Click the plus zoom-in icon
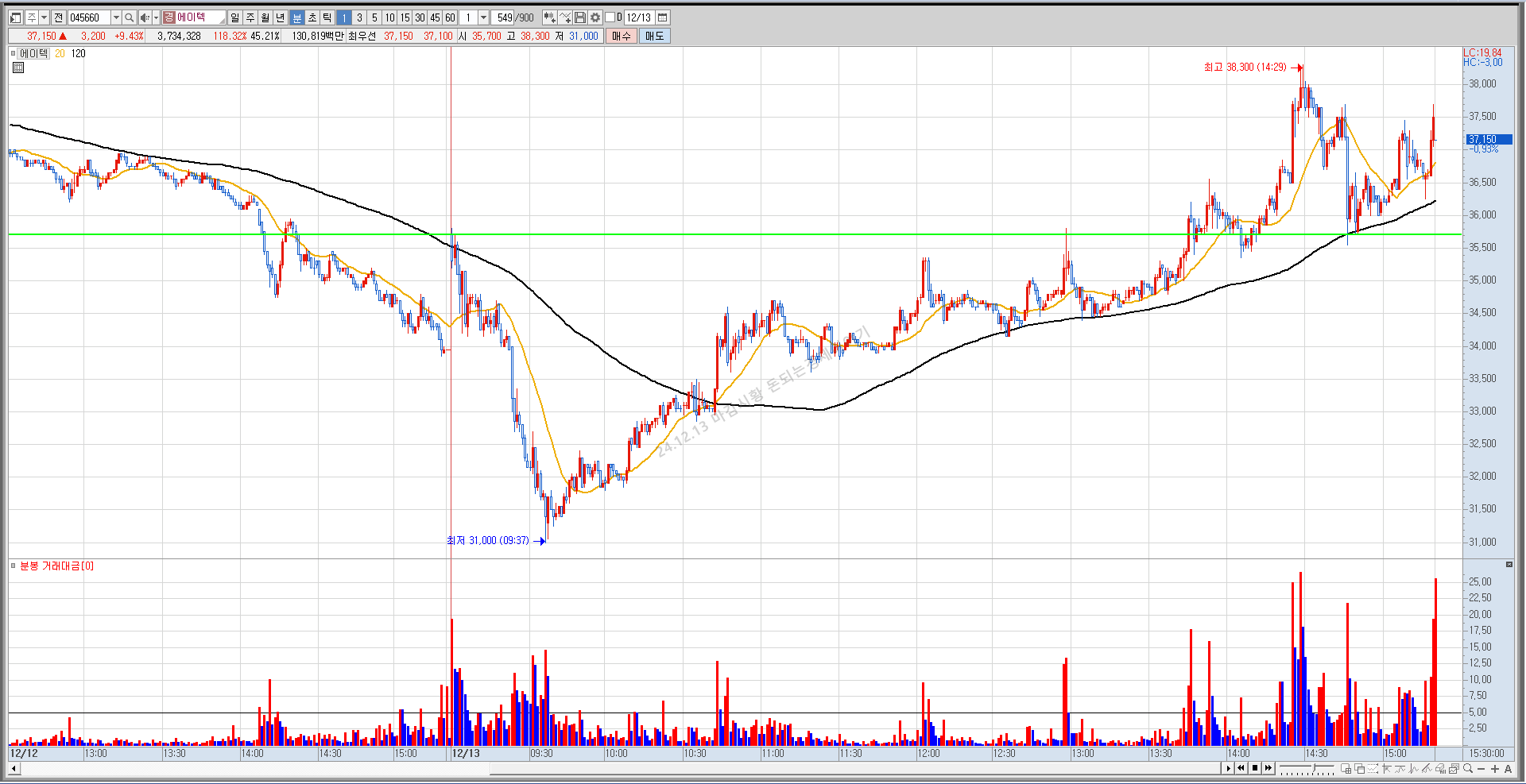 (1495, 769)
